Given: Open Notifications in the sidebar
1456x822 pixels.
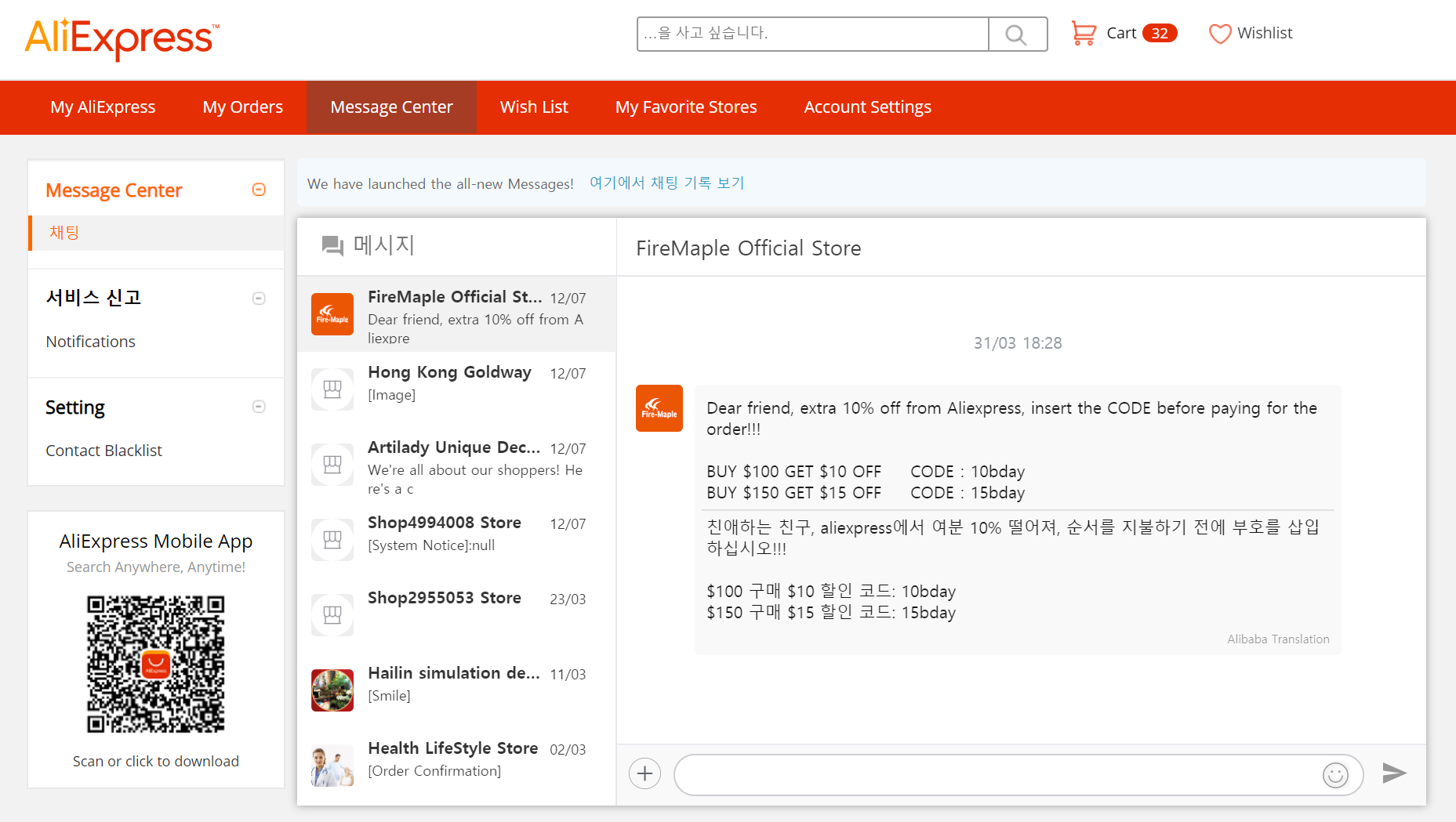Looking at the screenshot, I should point(91,342).
